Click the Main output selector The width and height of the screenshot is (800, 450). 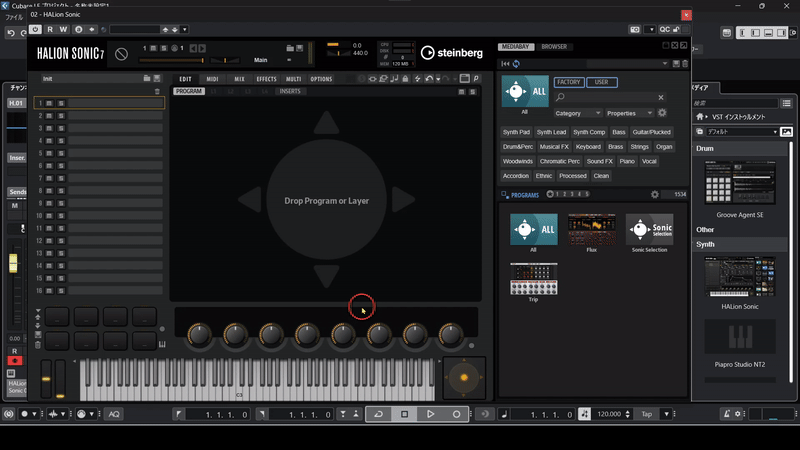pos(261,60)
